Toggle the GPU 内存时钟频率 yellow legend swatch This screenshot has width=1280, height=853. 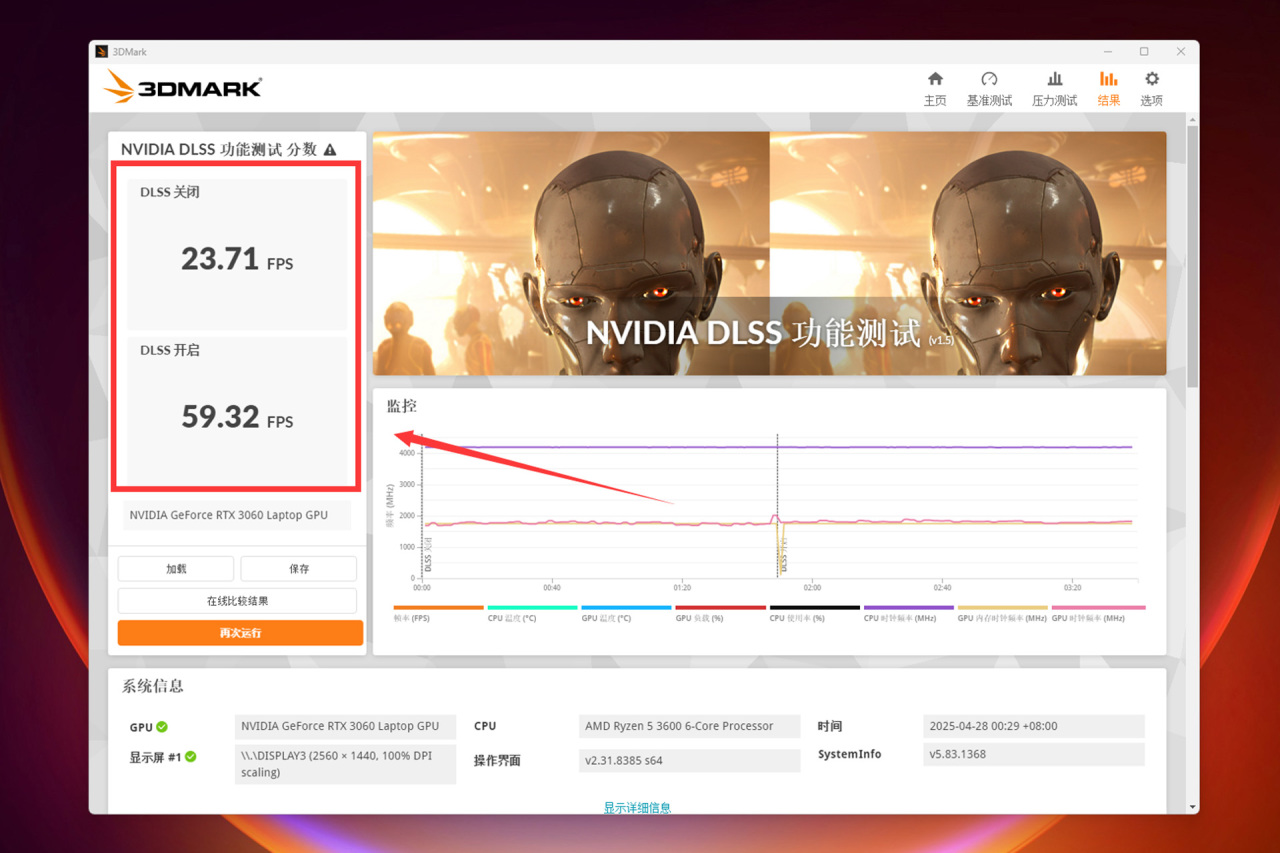click(x=1003, y=607)
